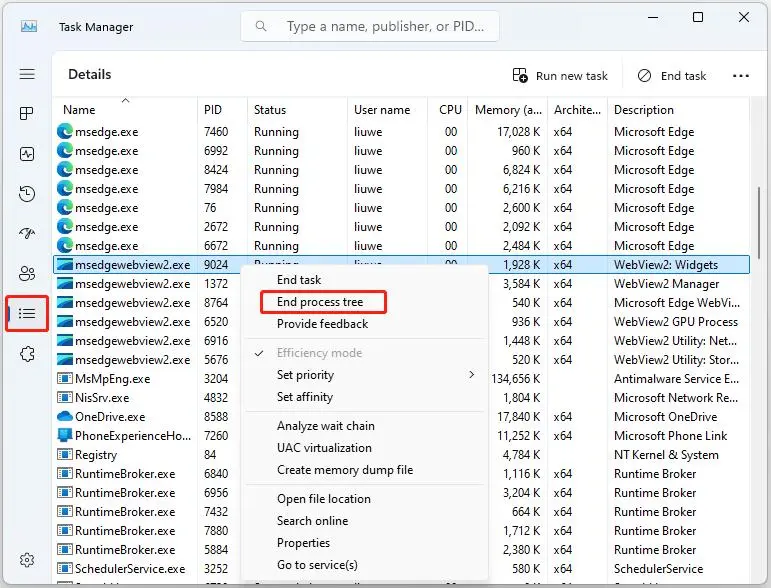Click WebView2 GPU Process description
771x588 pixels.
676,322
